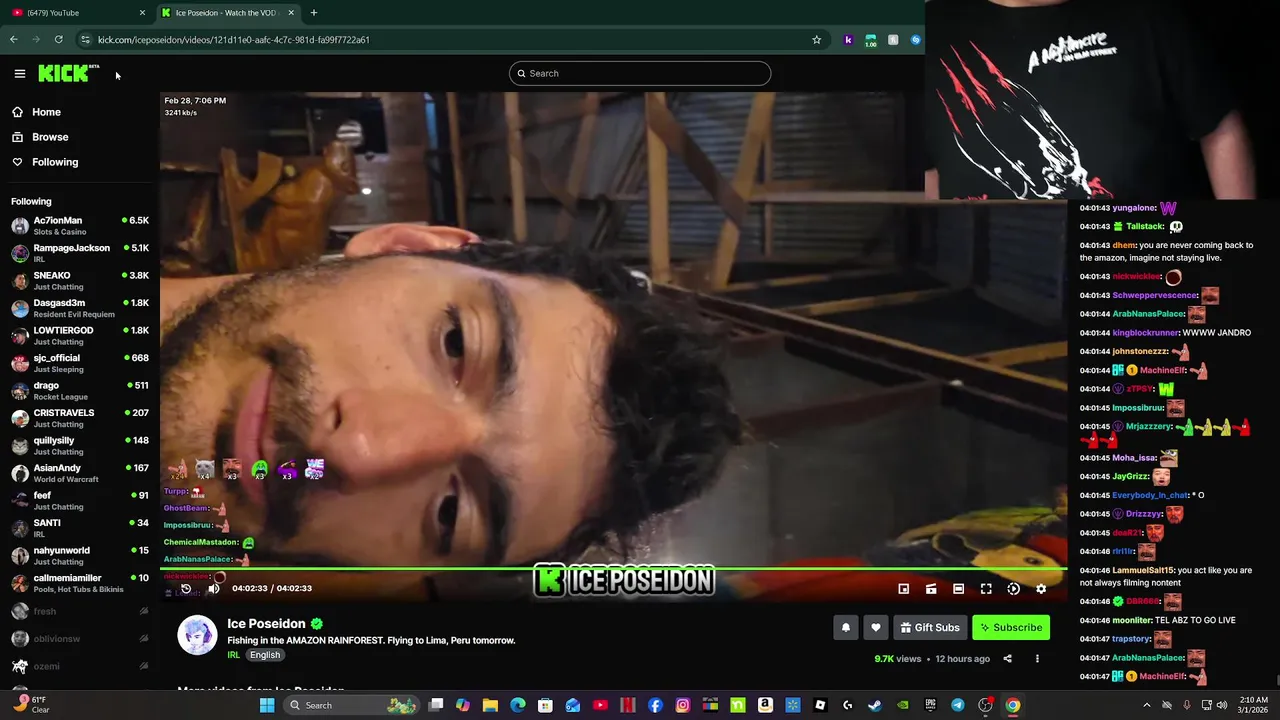Open sjc_official channel in sidebar
Screen dimensions: 1280x720
click(x=80, y=363)
